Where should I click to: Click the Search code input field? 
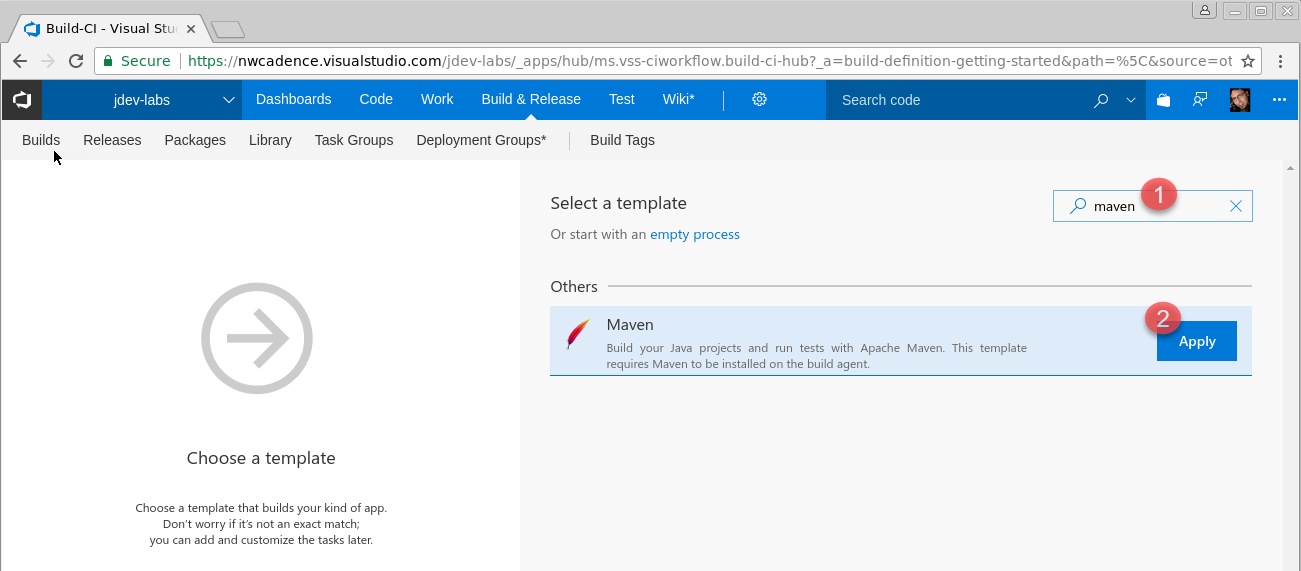(955, 100)
